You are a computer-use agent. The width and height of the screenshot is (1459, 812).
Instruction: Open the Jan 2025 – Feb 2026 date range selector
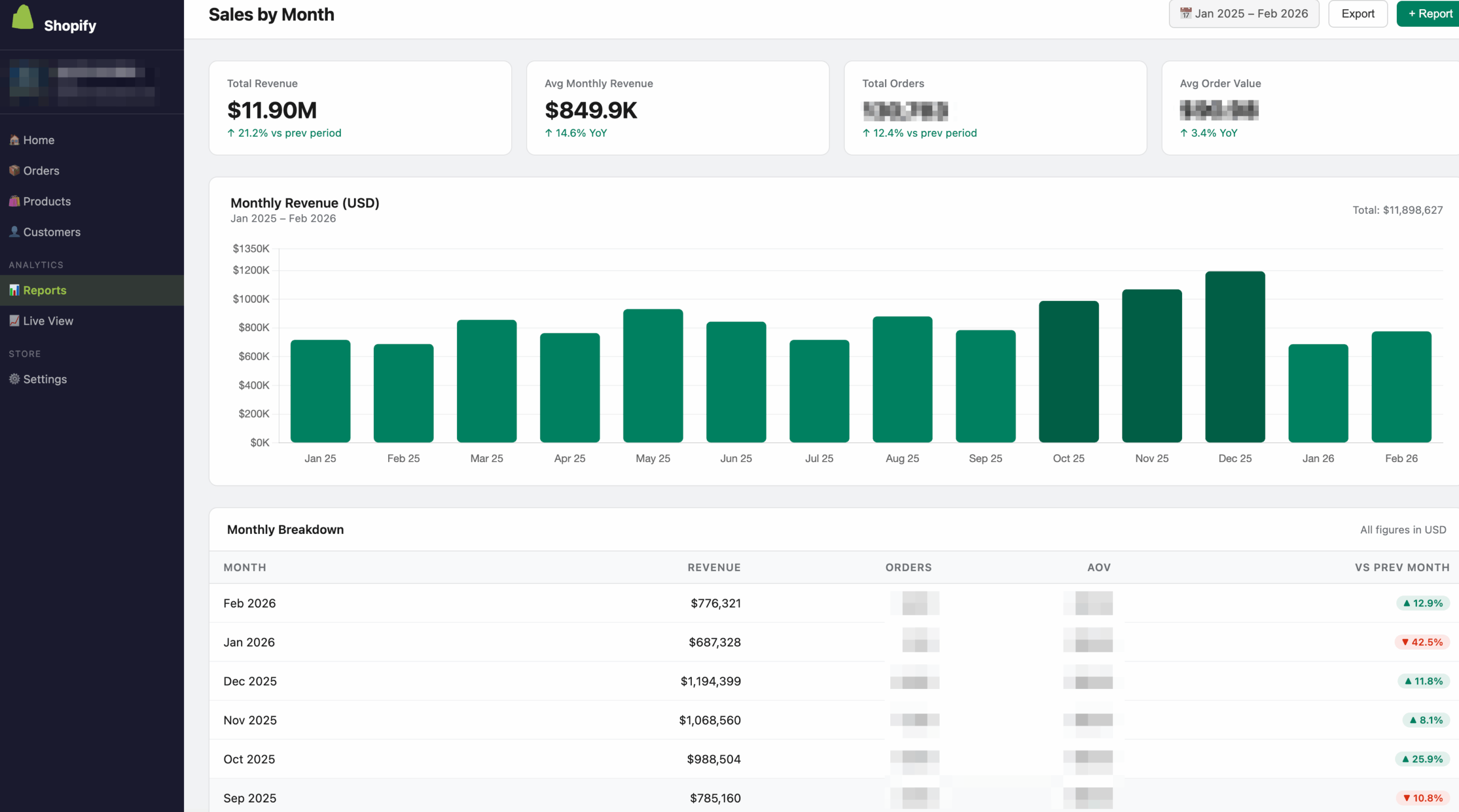click(x=1244, y=13)
